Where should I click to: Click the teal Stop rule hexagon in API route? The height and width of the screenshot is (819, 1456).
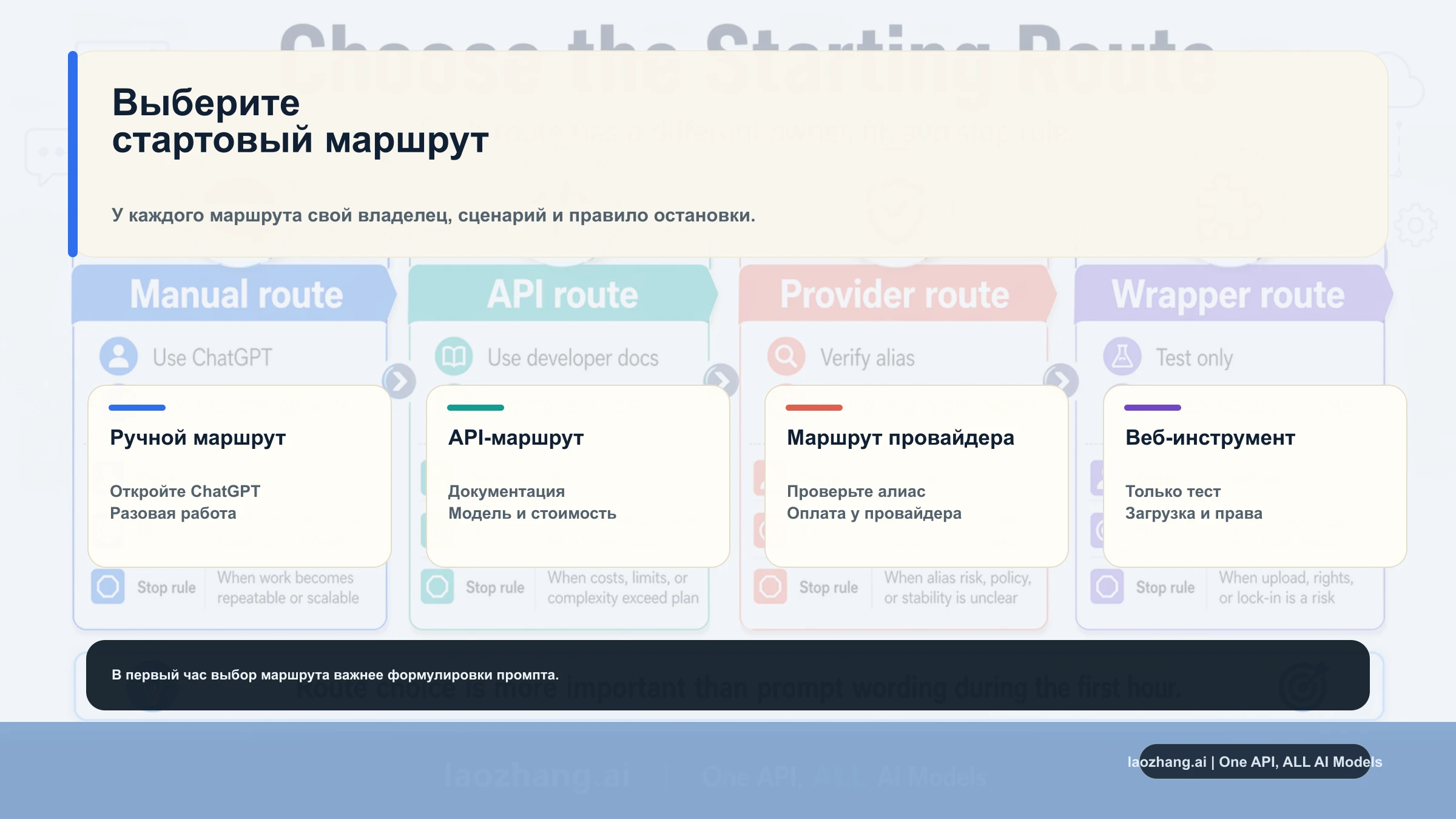click(x=439, y=587)
